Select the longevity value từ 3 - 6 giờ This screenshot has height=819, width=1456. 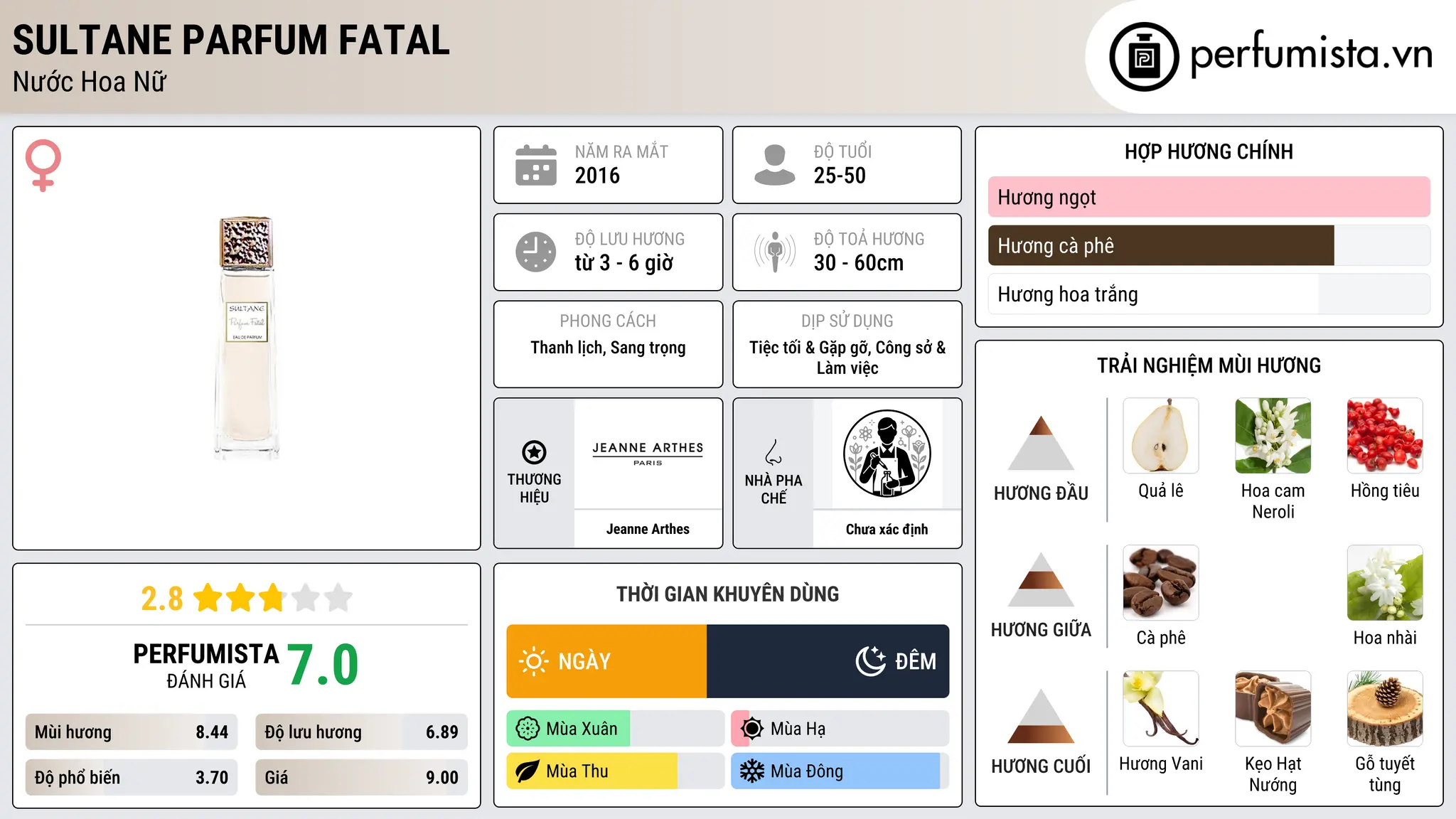pos(624,263)
